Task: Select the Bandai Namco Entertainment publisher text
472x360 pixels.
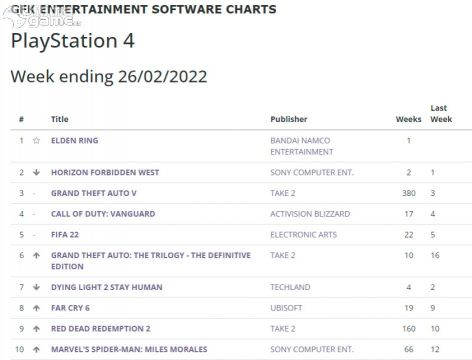Action: tap(302, 146)
